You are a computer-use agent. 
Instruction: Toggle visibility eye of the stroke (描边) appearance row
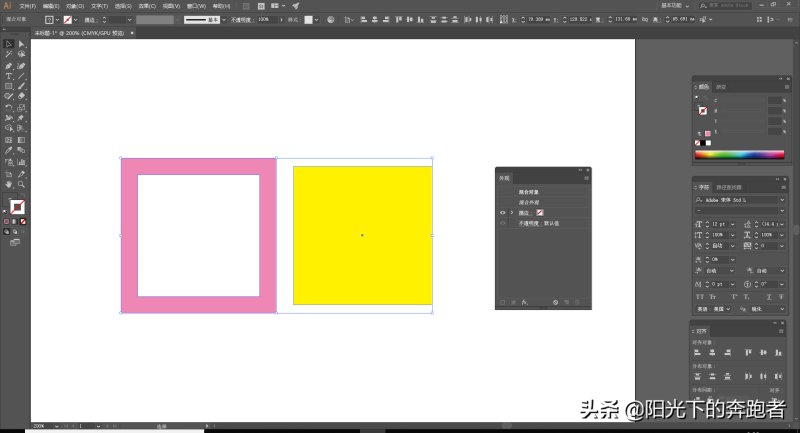click(x=502, y=213)
